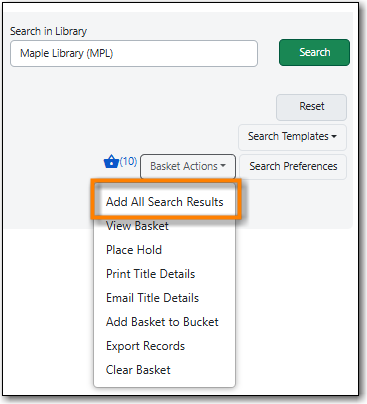Viewport: 367px width, 404px height.
Task: Select View Basket from the menu
Action: 164,226
